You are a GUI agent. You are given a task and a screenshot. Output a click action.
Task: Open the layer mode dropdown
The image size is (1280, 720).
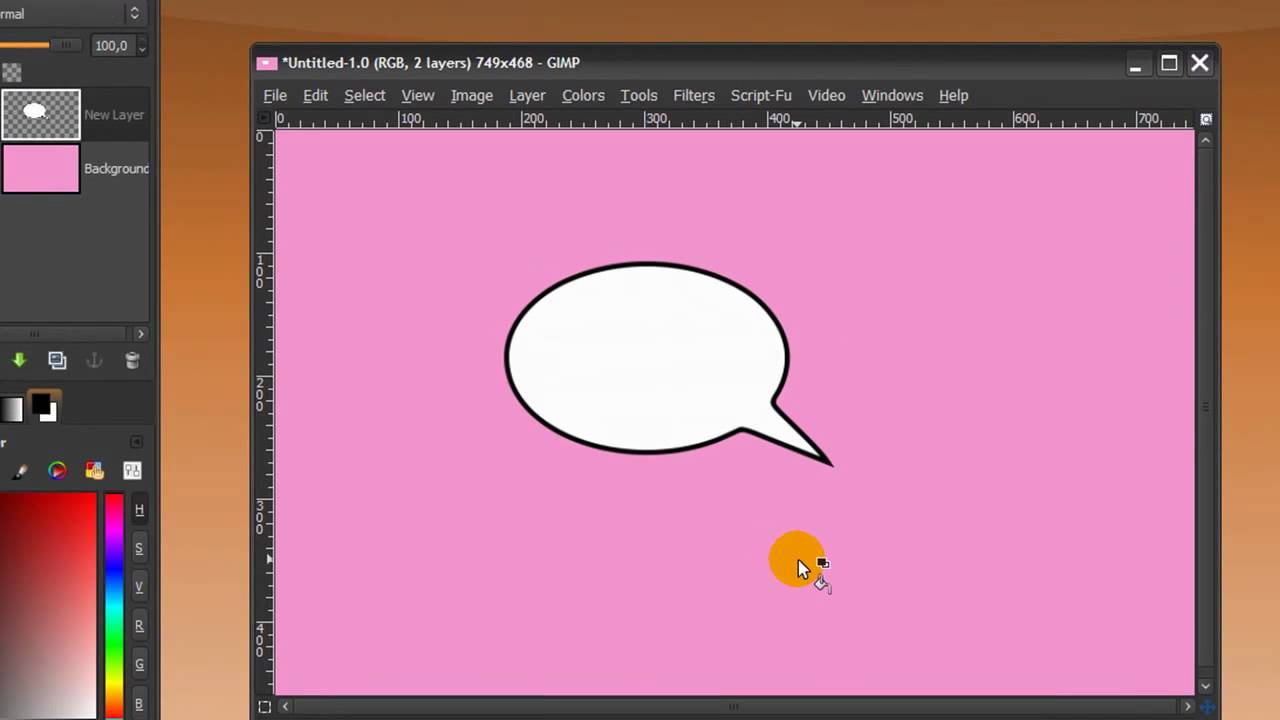(x=72, y=14)
